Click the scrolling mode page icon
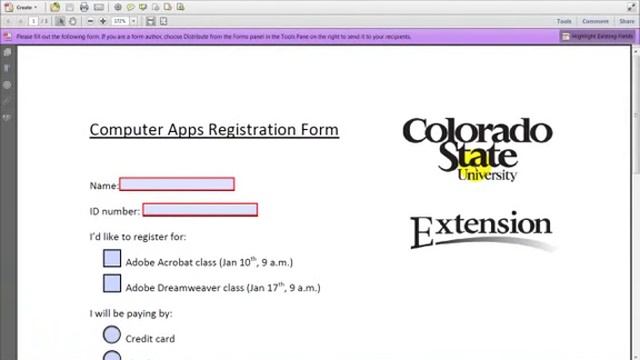Viewport: 640px width, 360px height. point(151,21)
